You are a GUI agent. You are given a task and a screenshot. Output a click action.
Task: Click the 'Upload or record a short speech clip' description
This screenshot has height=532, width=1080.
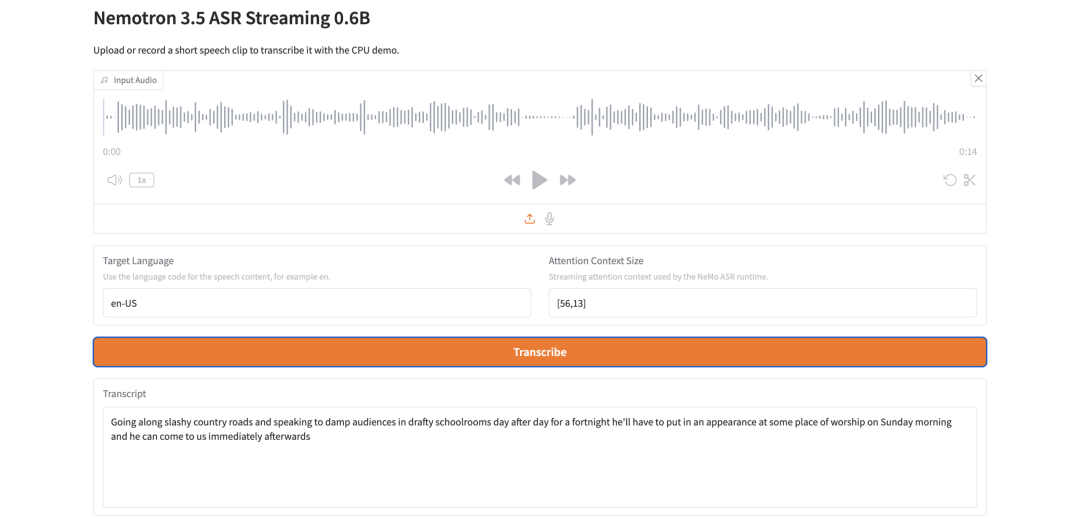point(247,51)
